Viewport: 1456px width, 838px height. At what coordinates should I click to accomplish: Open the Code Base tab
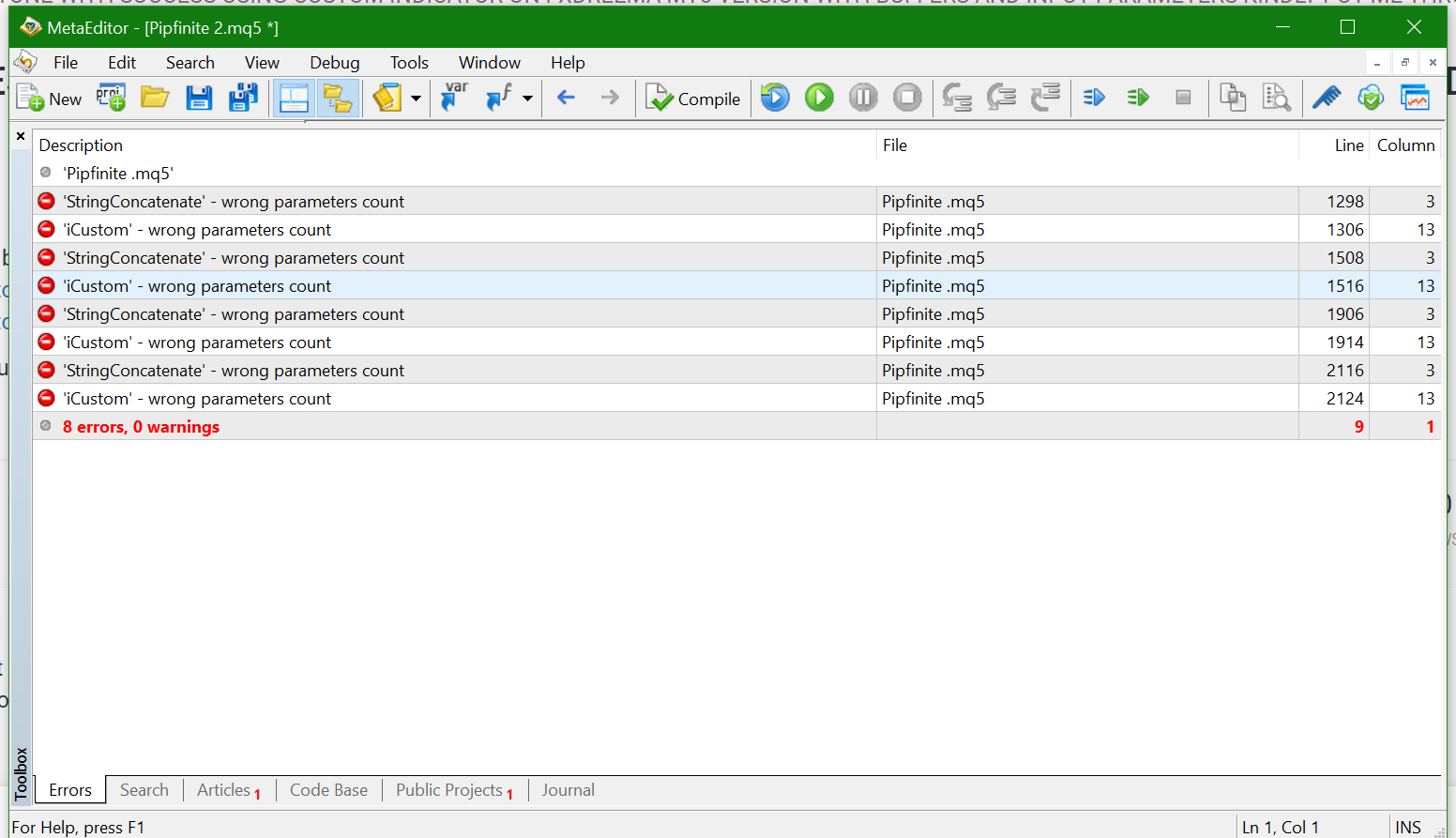[x=328, y=790]
